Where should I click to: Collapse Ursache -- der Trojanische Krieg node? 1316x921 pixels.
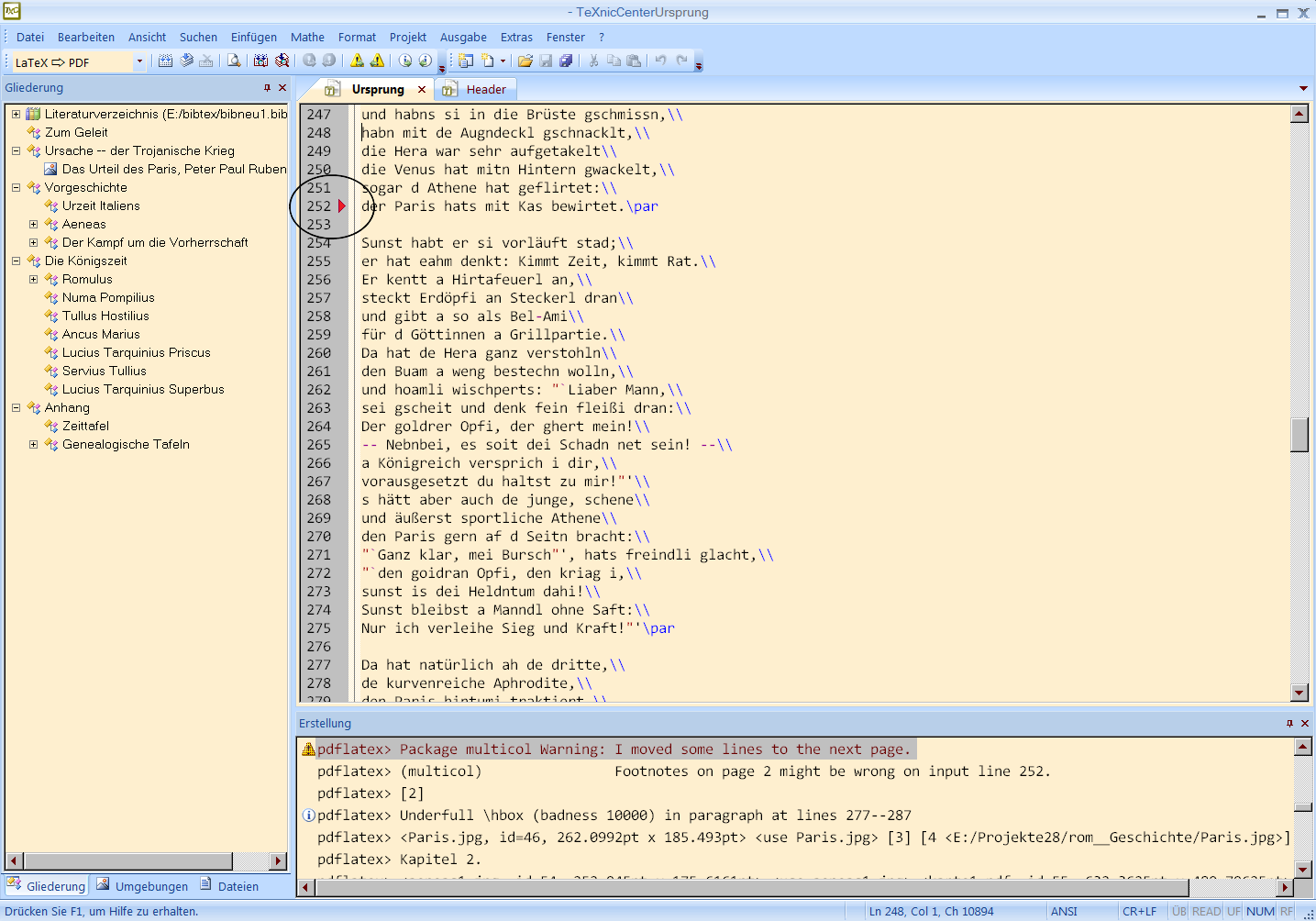(x=16, y=150)
